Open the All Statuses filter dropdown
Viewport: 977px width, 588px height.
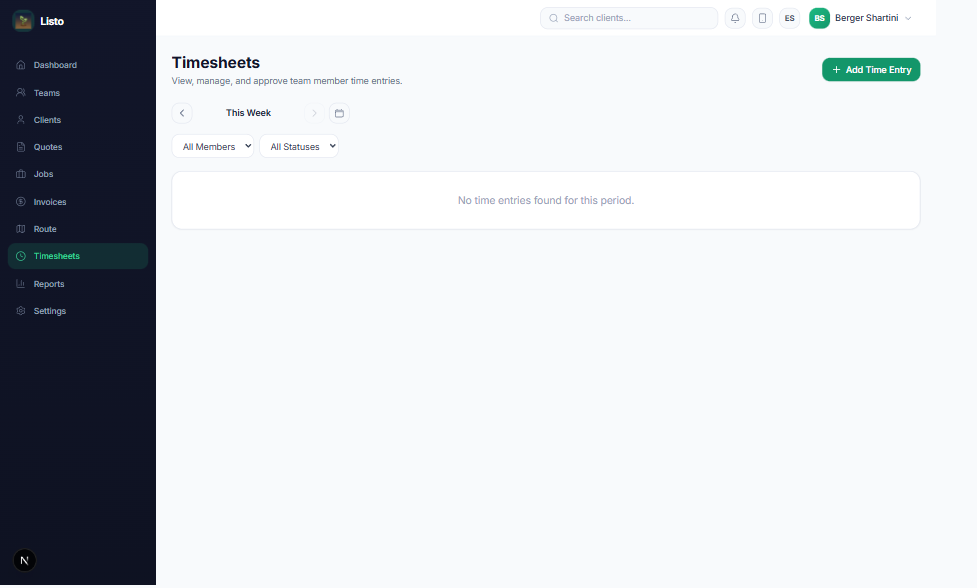(299, 146)
